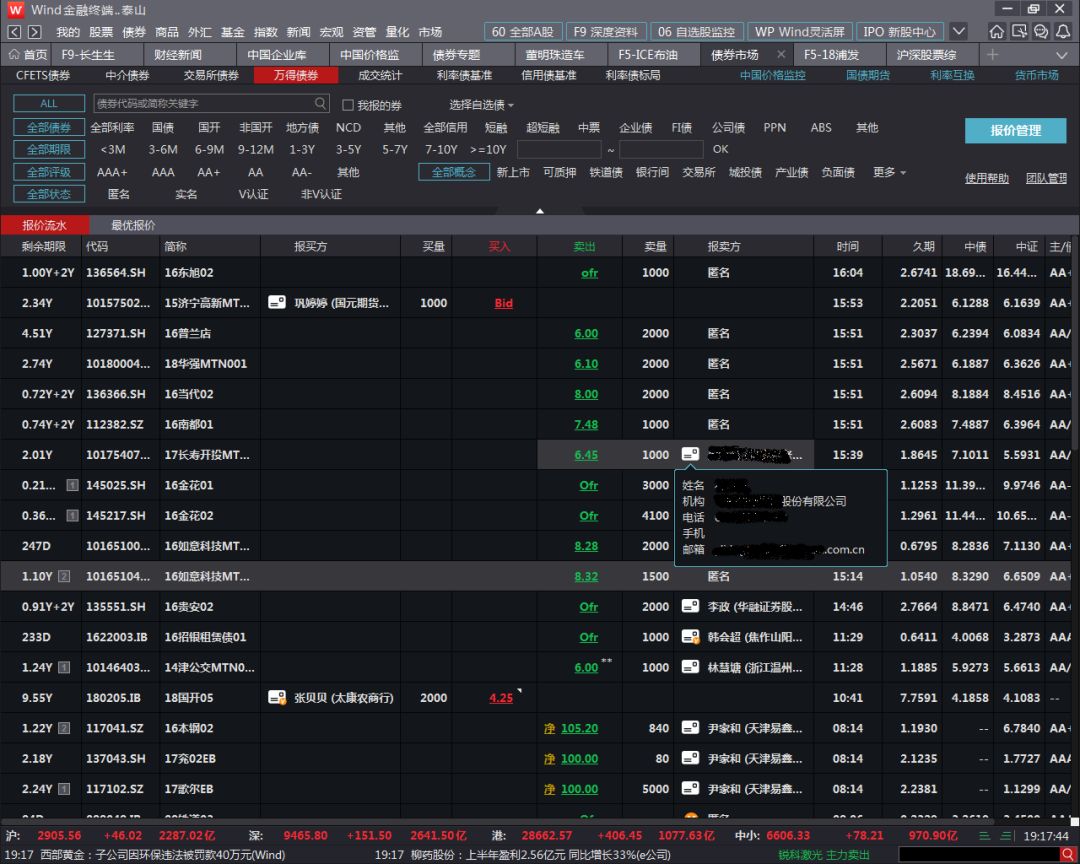Collapse the filter panel with up triangle

point(540,211)
